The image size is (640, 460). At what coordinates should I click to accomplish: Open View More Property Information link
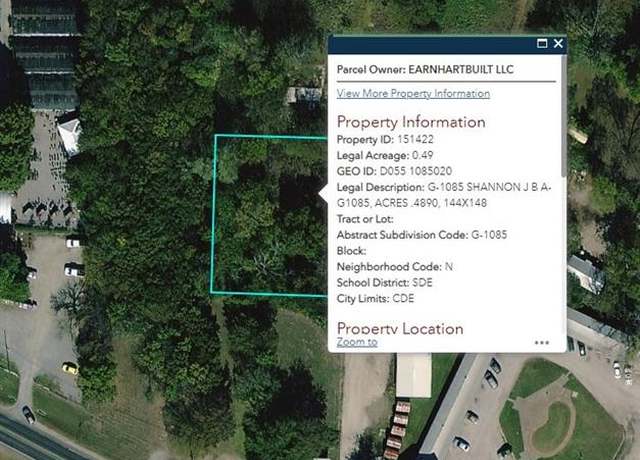click(x=413, y=93)
